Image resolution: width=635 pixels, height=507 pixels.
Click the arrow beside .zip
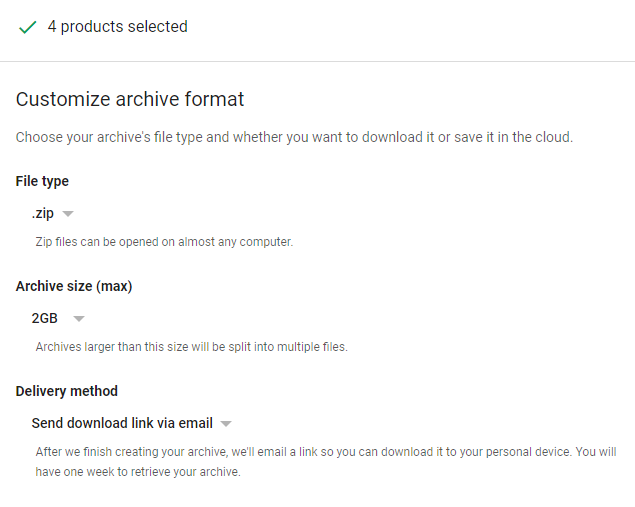pyautogui.click(x=68, y=214)
